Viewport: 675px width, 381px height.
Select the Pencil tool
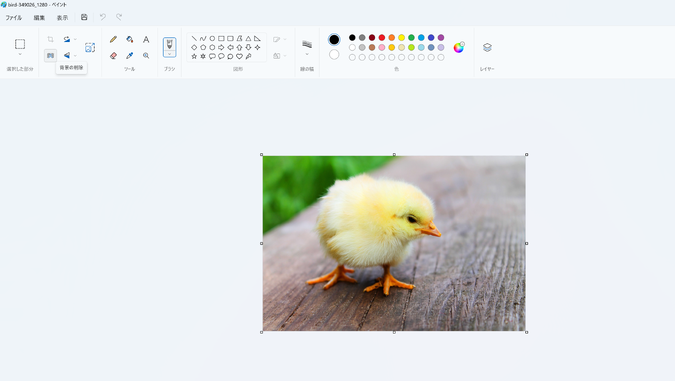[113, 39]
